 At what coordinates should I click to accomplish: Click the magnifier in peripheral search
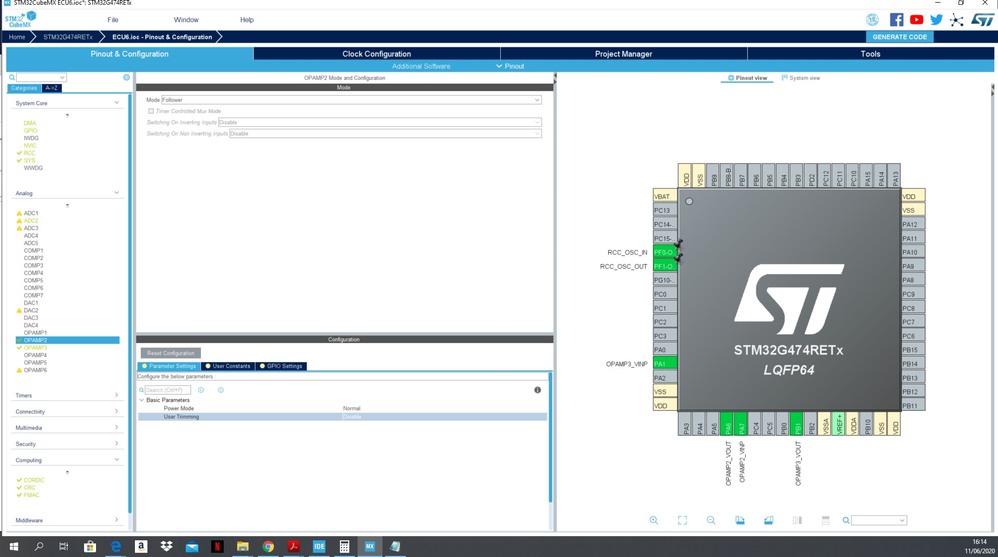[x=12, y=78]
